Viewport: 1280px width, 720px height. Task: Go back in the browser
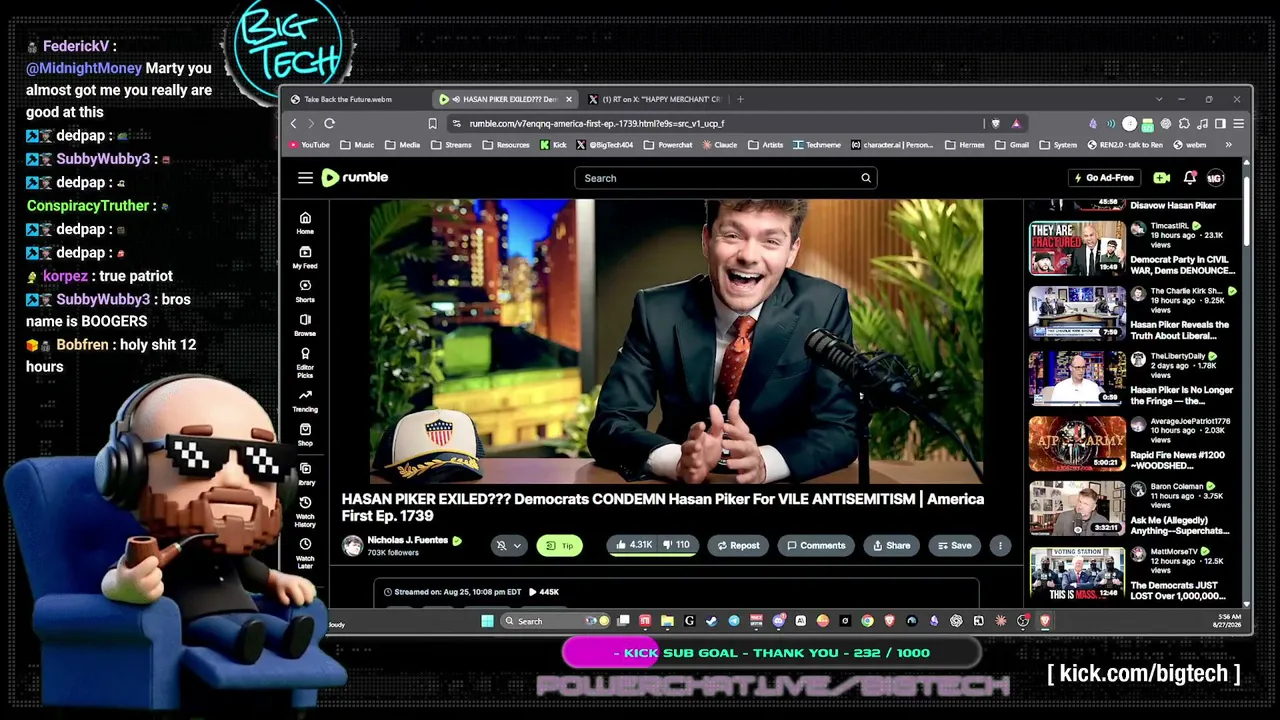point(293,124)
